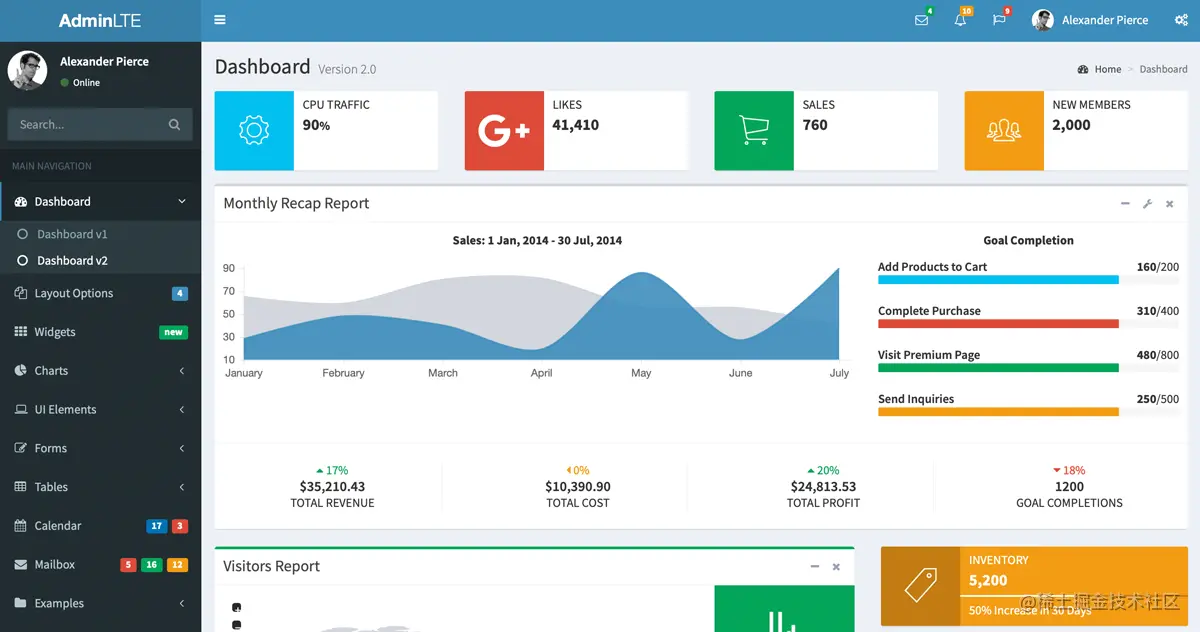Open the notifications bell icon
1200x632 pixels.
[959, 20]
